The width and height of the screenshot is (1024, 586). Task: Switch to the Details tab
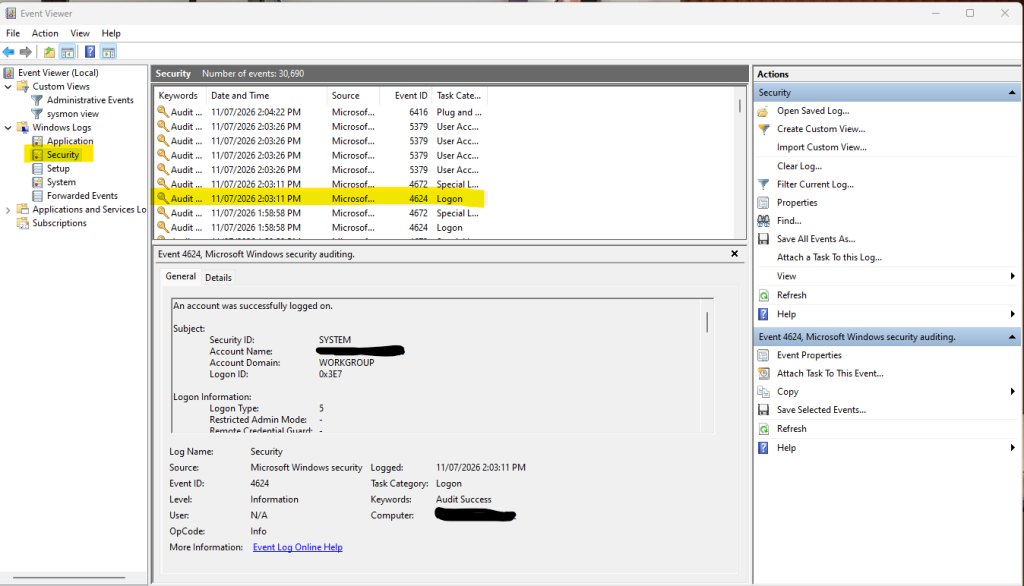218,278
